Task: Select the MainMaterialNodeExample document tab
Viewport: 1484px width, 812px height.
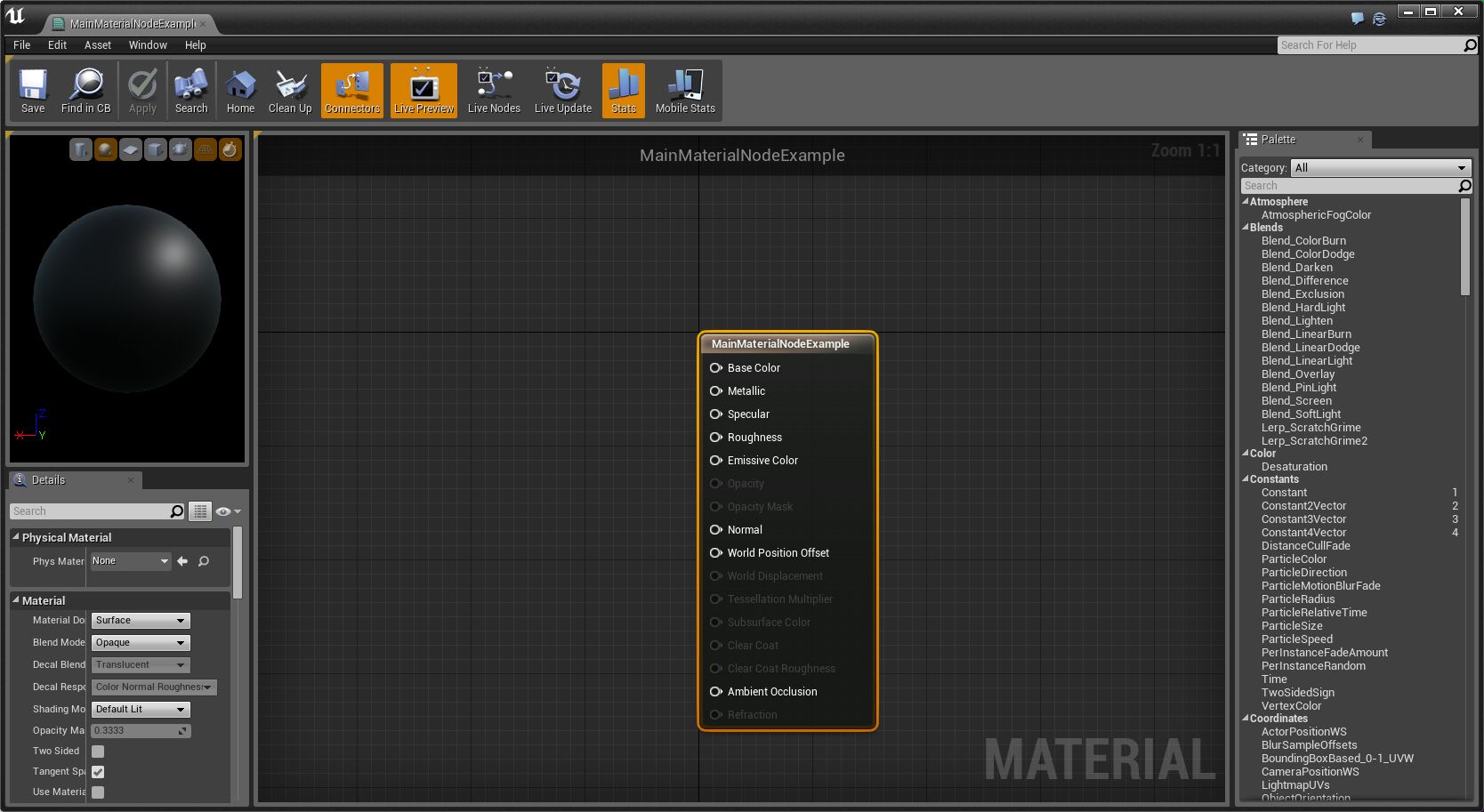Action: pyautogui.click(x=133, y=25)
